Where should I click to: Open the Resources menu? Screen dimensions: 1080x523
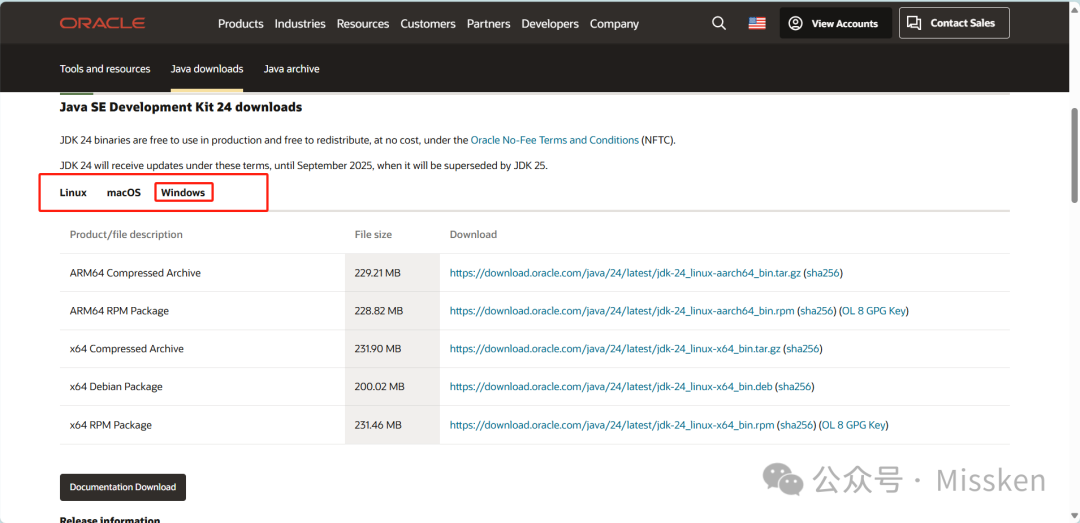click(x=363, y=23)
